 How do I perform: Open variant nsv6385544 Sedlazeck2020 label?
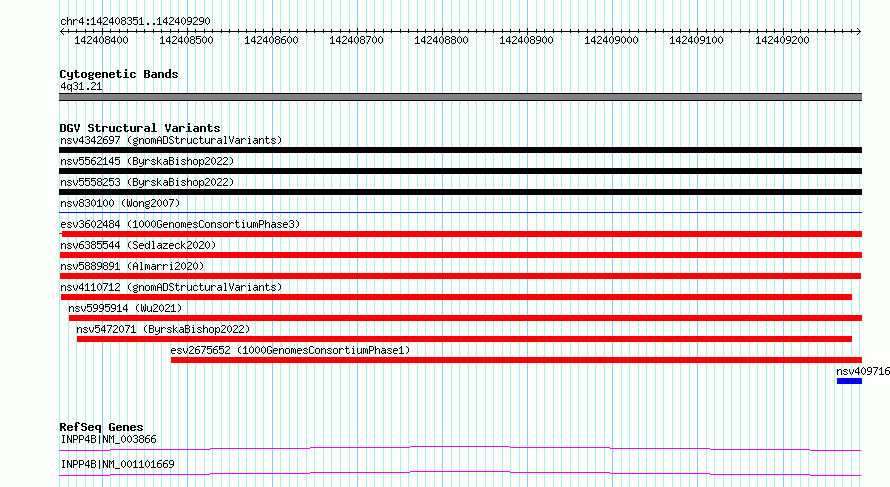(138, 245)
